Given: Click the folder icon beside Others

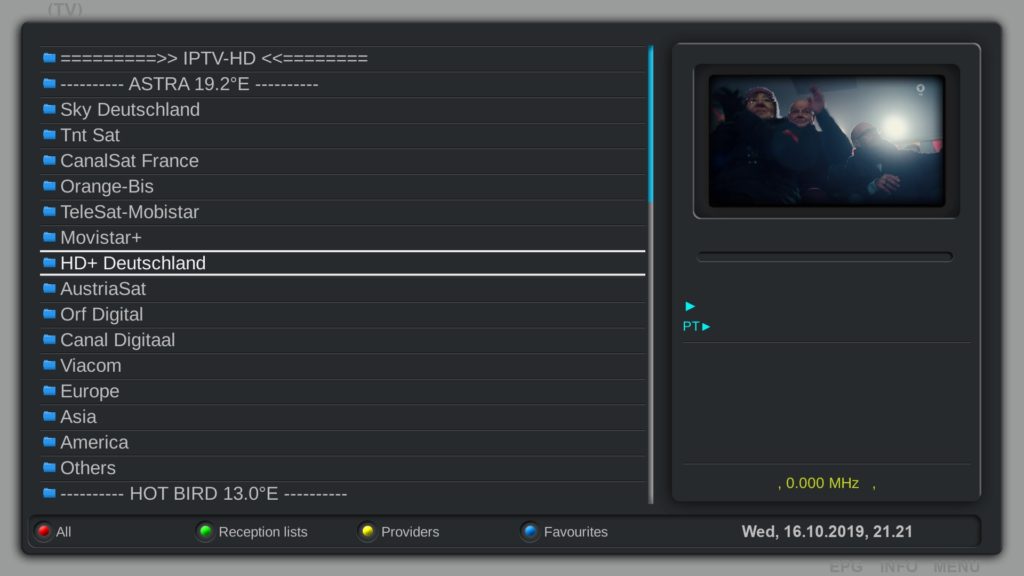Looking at the screenshot, I should pos(49,468).
